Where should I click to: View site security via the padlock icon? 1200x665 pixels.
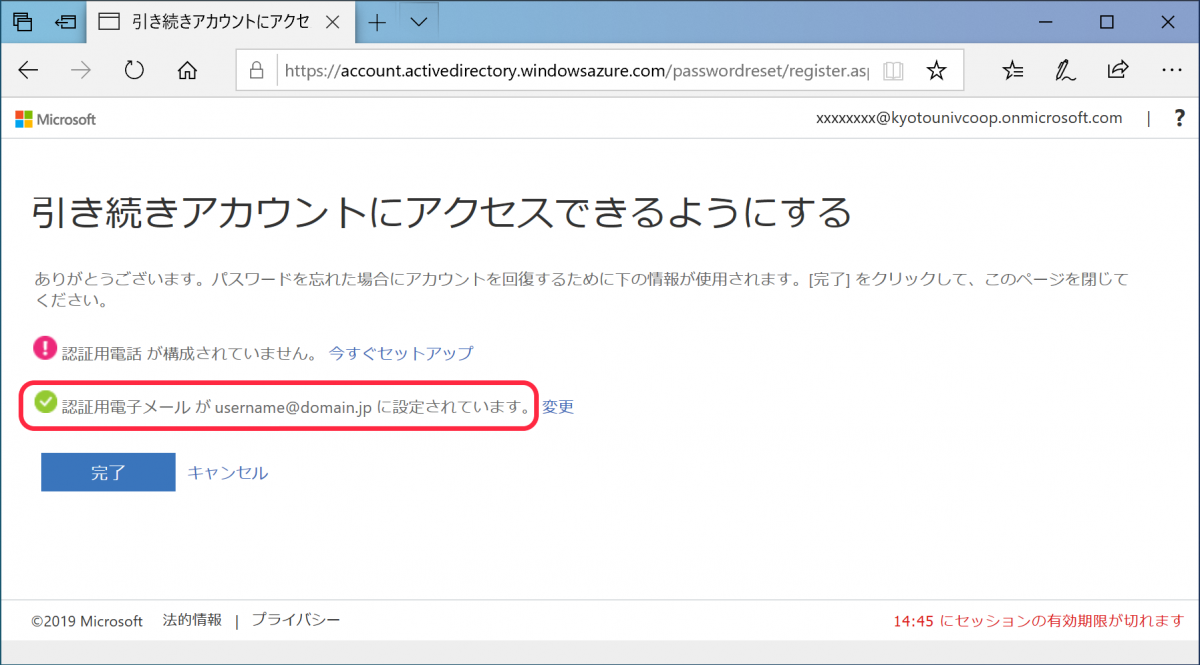pos(260,70)
